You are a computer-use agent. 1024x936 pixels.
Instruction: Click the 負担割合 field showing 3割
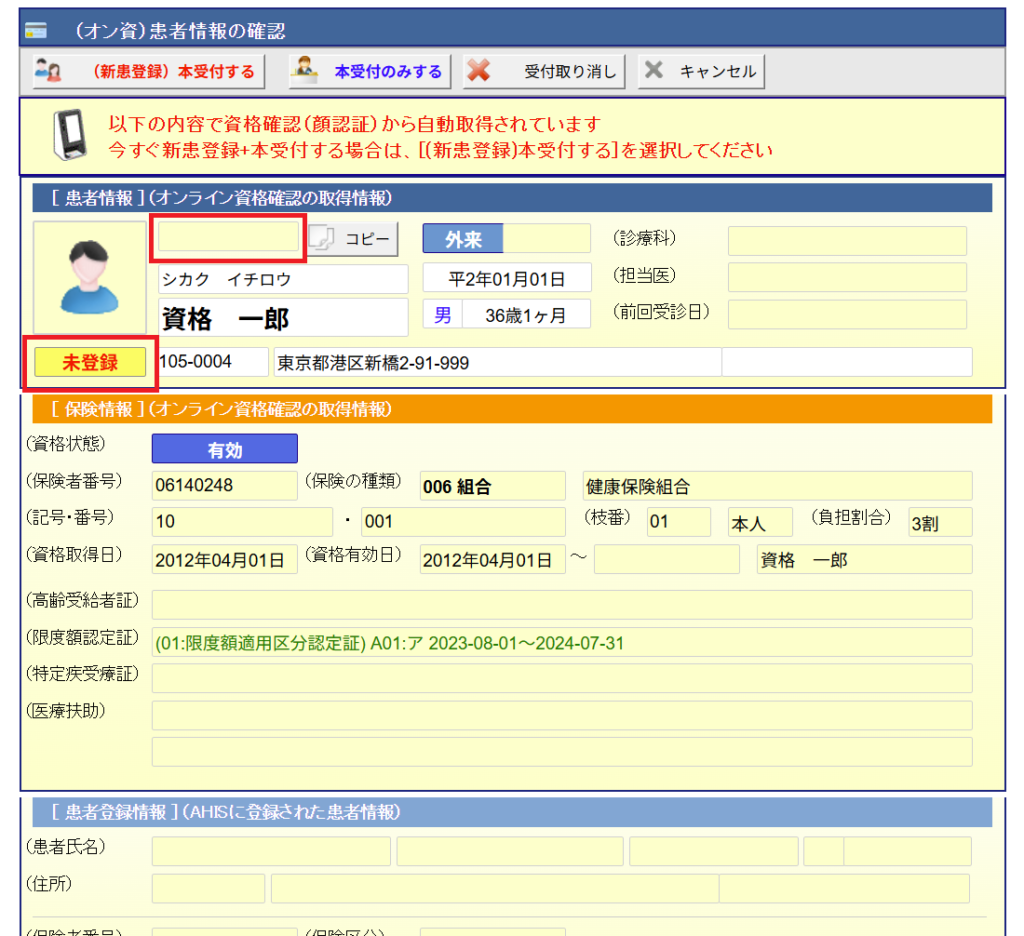coord(938,523)
